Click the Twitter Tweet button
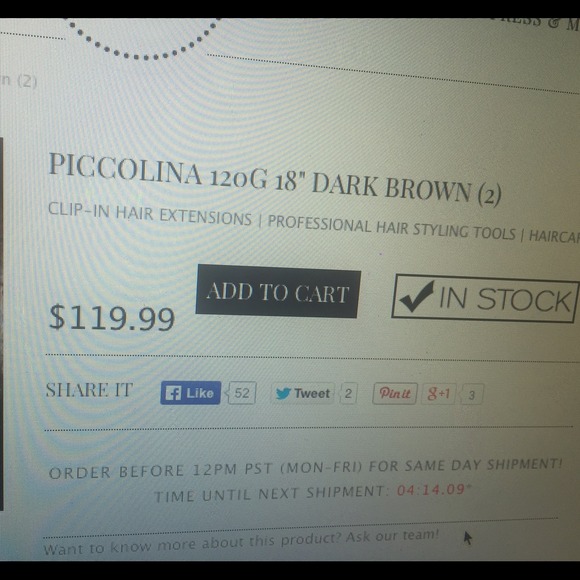Viewport: 580px width, 580px height. pyautogui.click(x=303, y=393)
